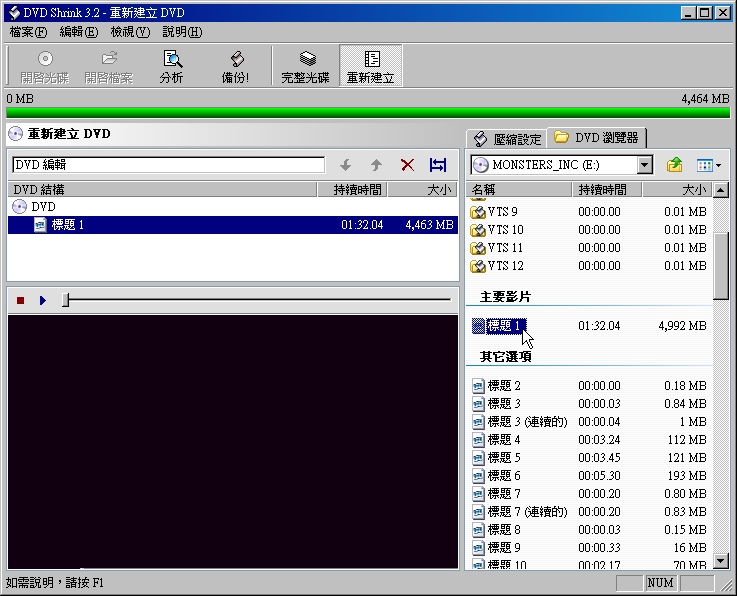Click the structure pane 大小 column header
The width and height of the screenshot is (737, 596).
tap(423, 190)
